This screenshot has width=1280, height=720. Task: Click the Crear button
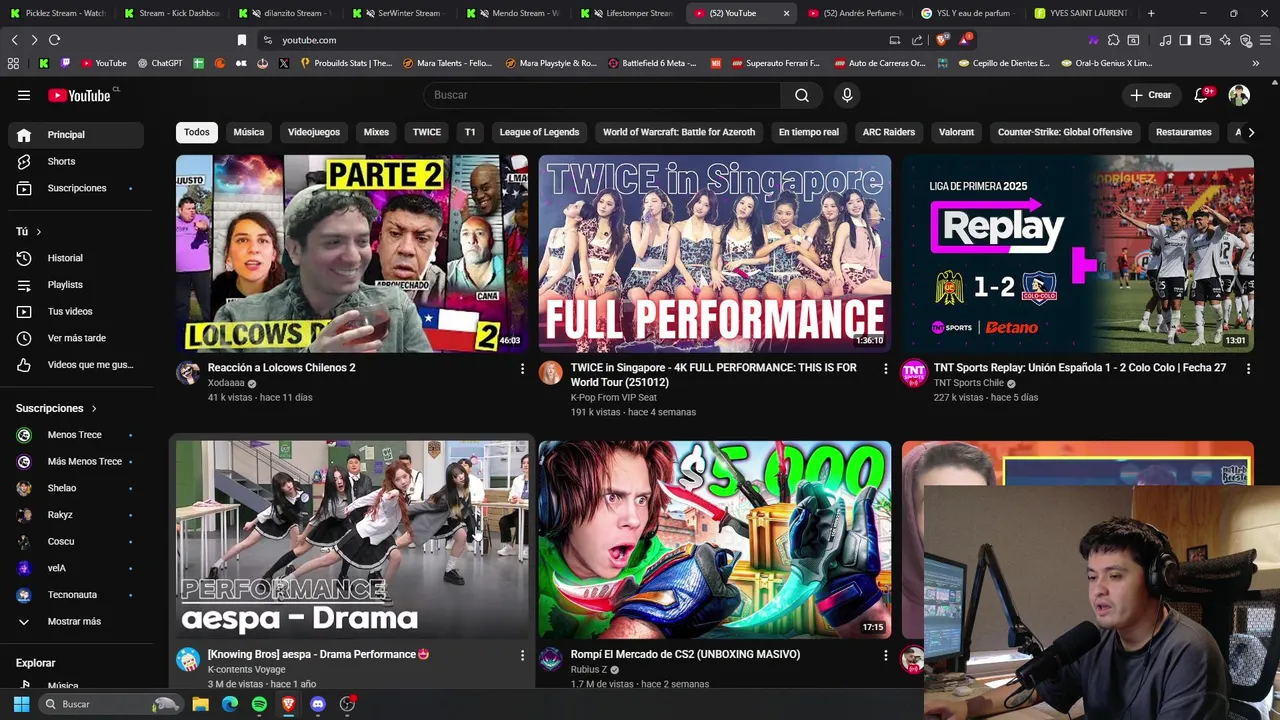[1150, 95]
